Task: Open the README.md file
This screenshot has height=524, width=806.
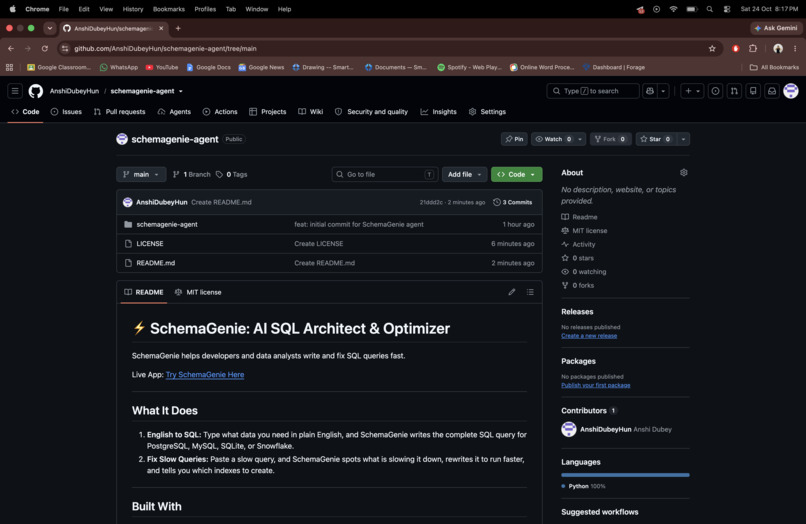Action: click(156, 263)
